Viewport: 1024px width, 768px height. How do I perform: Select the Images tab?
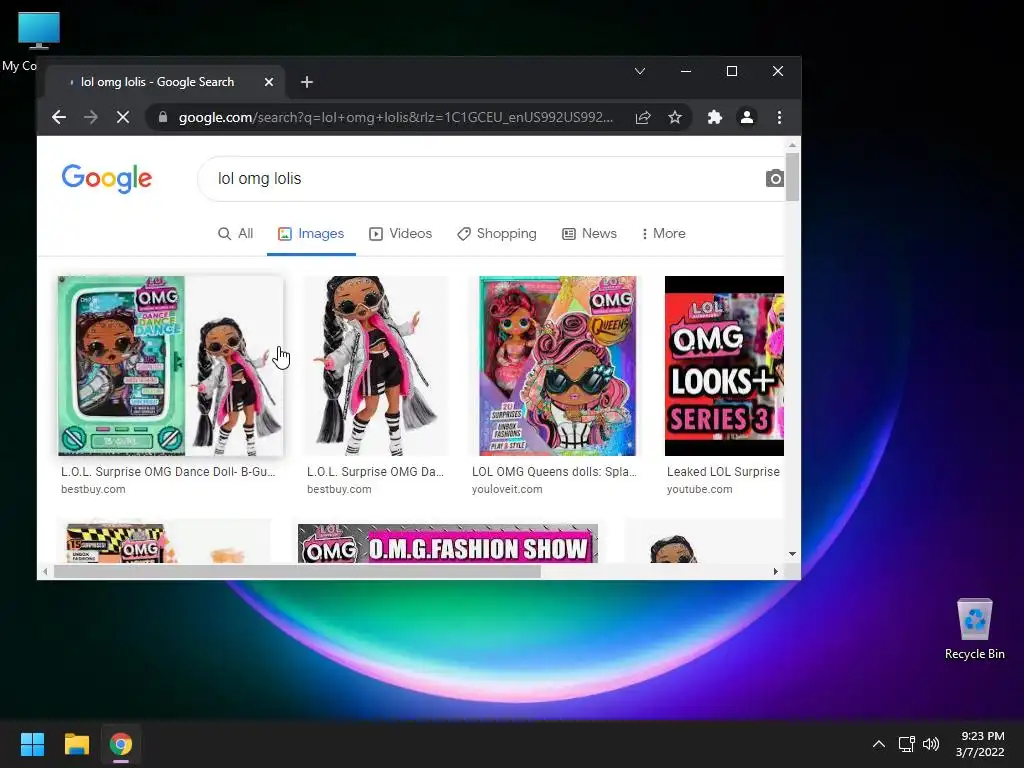click(311, 234)
